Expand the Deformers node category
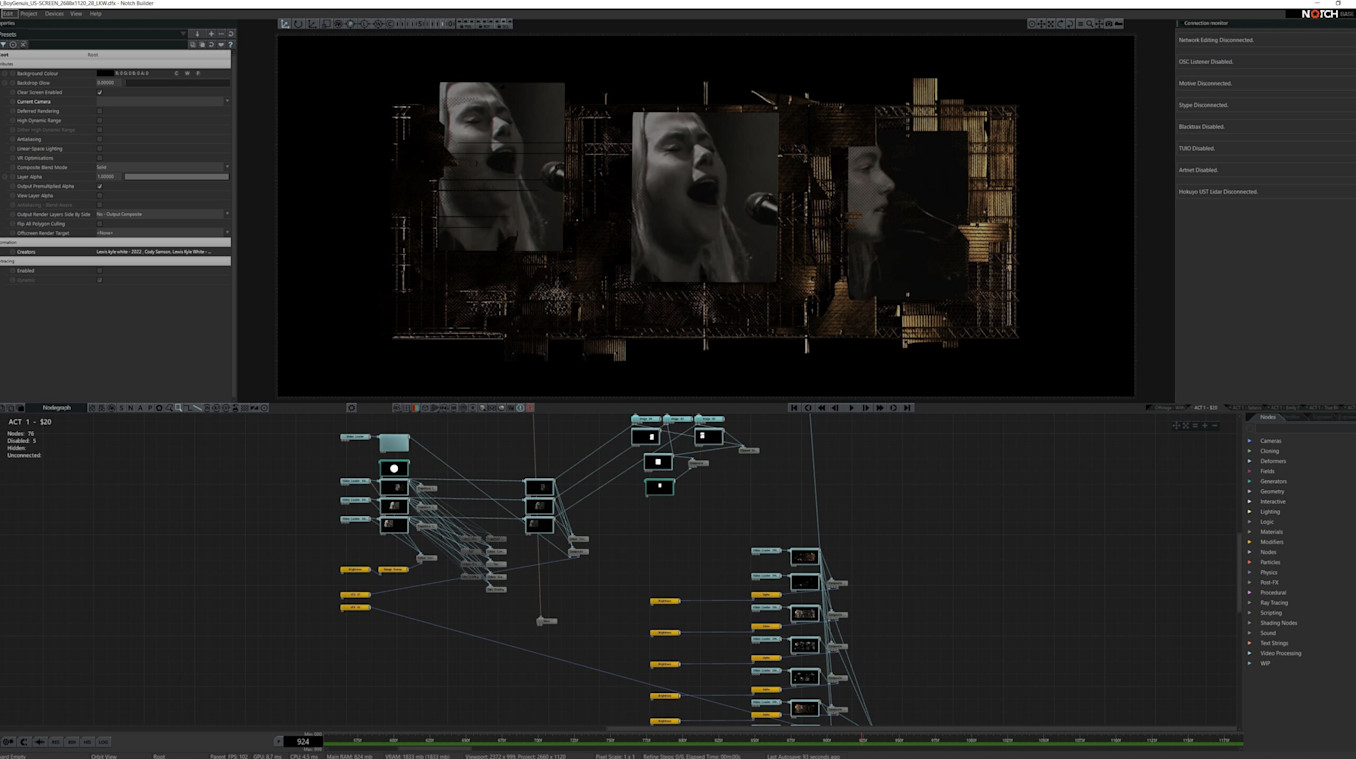Screen dimensions: 1356x759 click(x=1249, y=461)
